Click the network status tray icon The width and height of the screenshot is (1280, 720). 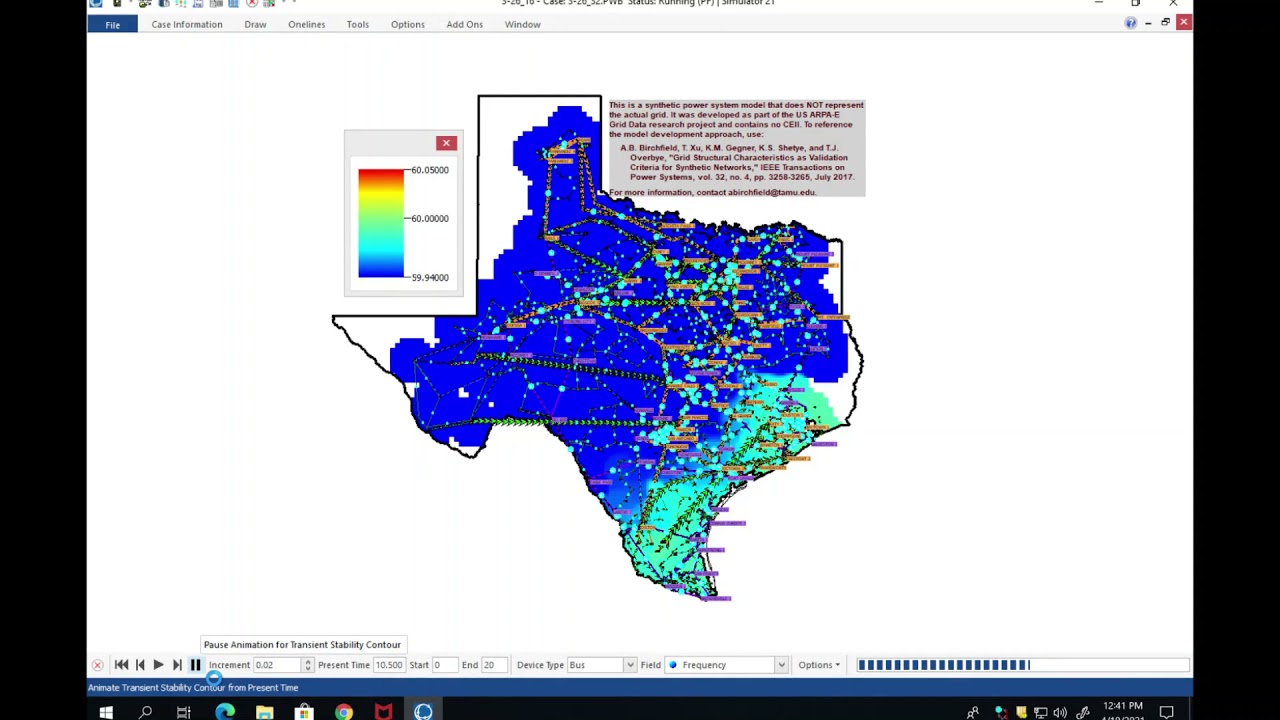(x=1040, y=713)
